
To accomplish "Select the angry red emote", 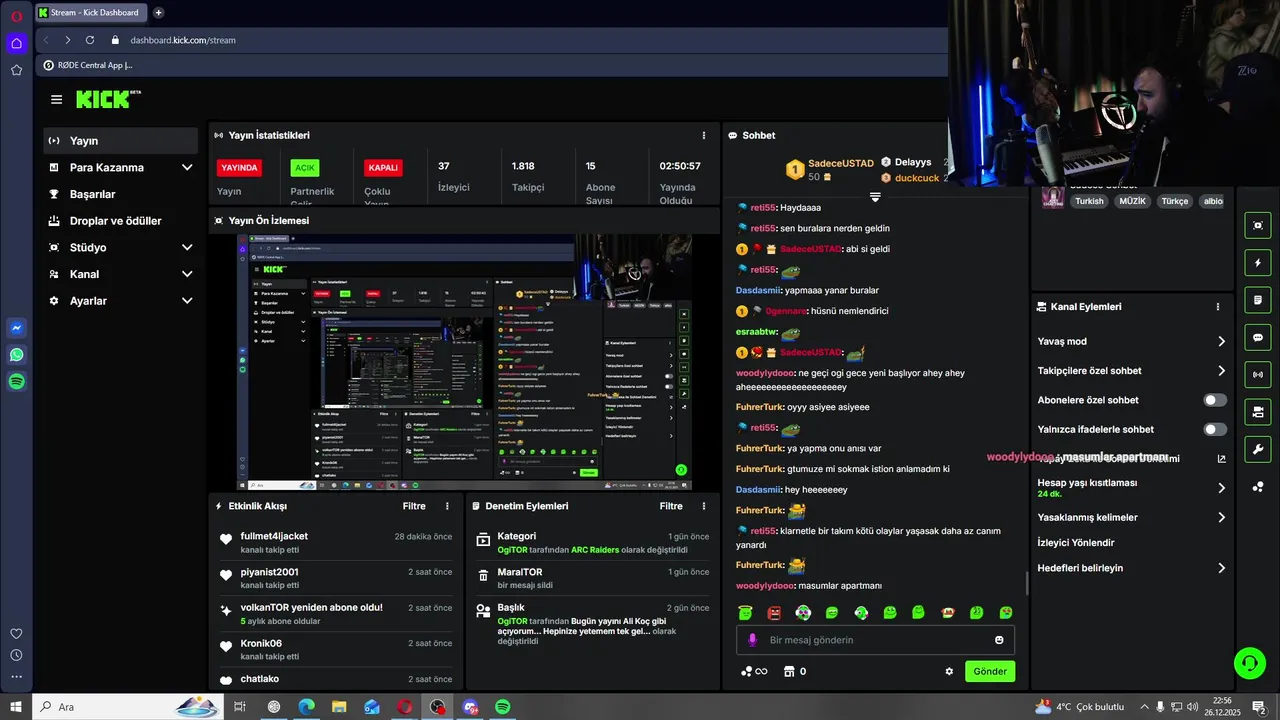I will click(774, 612).
